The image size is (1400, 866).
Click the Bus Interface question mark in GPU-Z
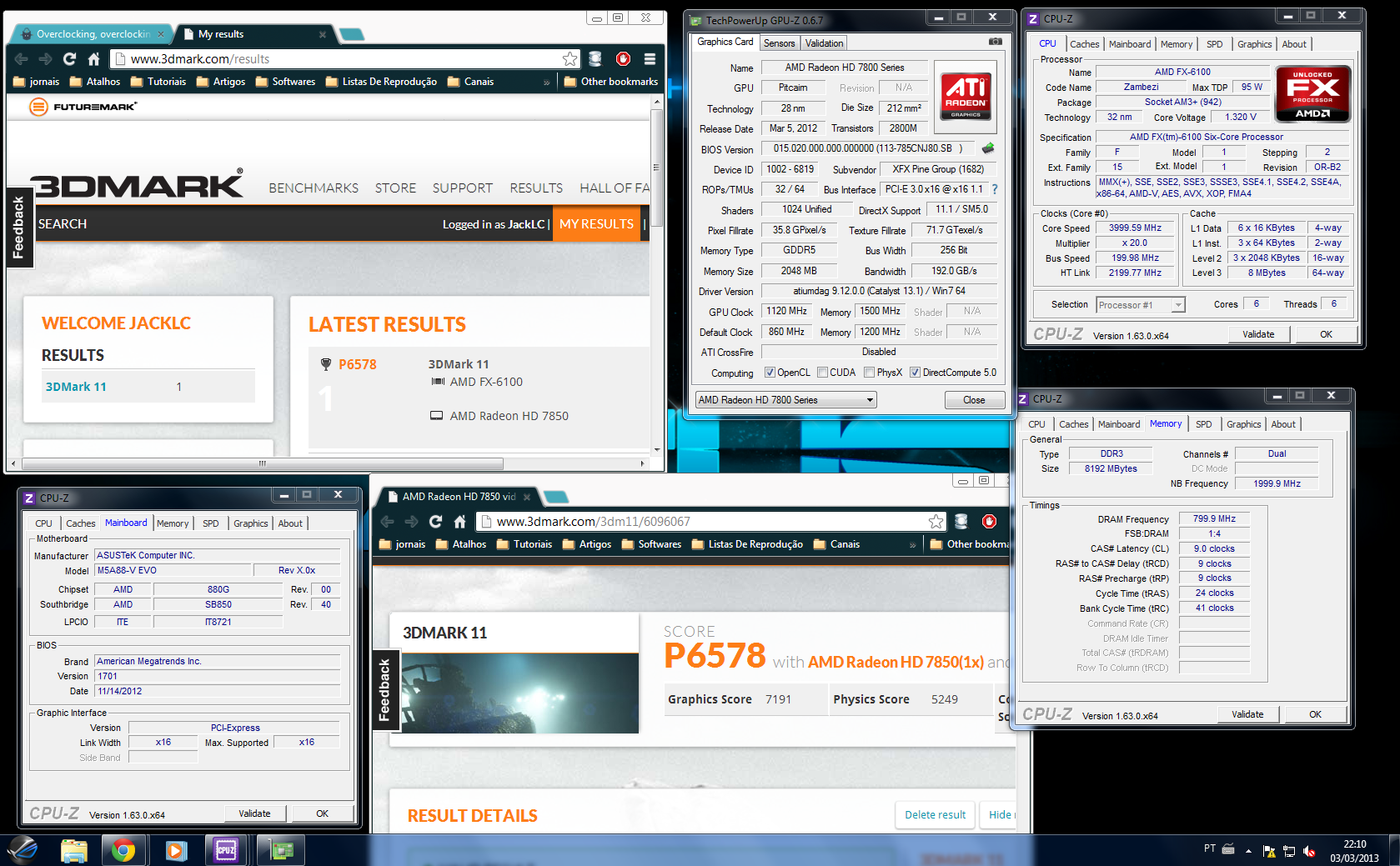pos(995,189)
